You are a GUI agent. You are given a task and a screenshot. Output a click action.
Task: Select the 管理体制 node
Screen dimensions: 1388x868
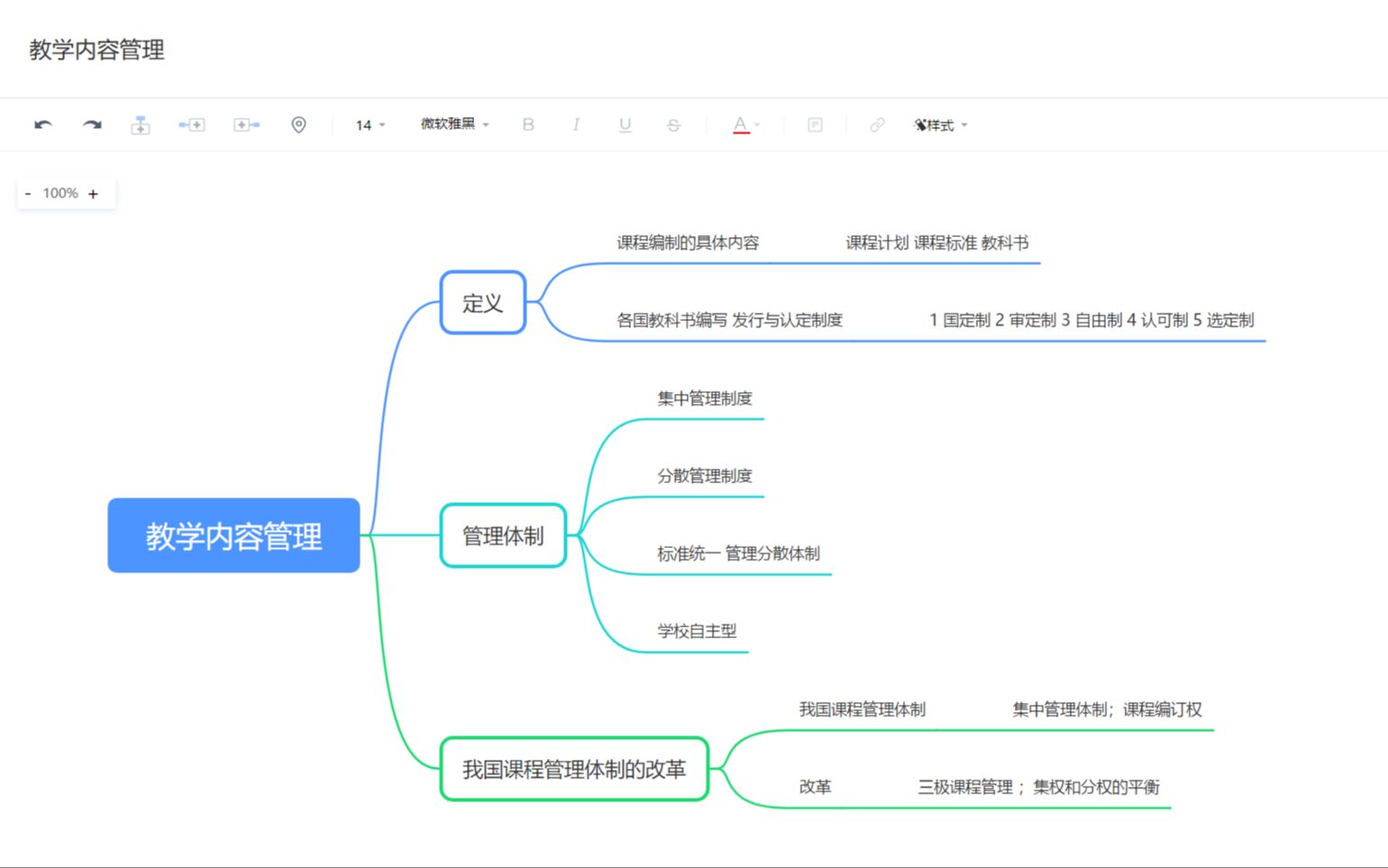[503, 535]
